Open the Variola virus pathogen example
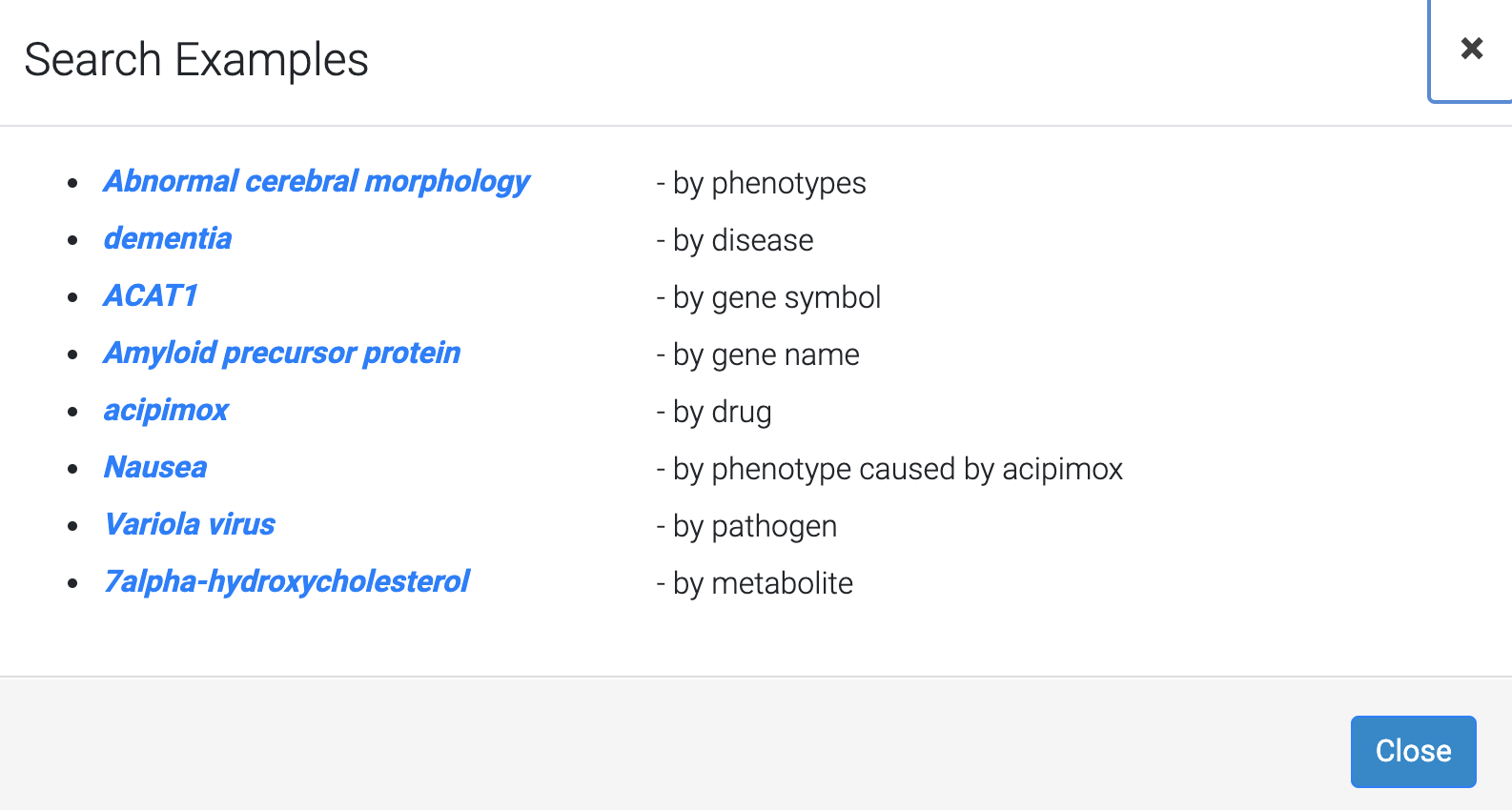1512x810 pixels. pyautogui.click(x=190, y=524)
